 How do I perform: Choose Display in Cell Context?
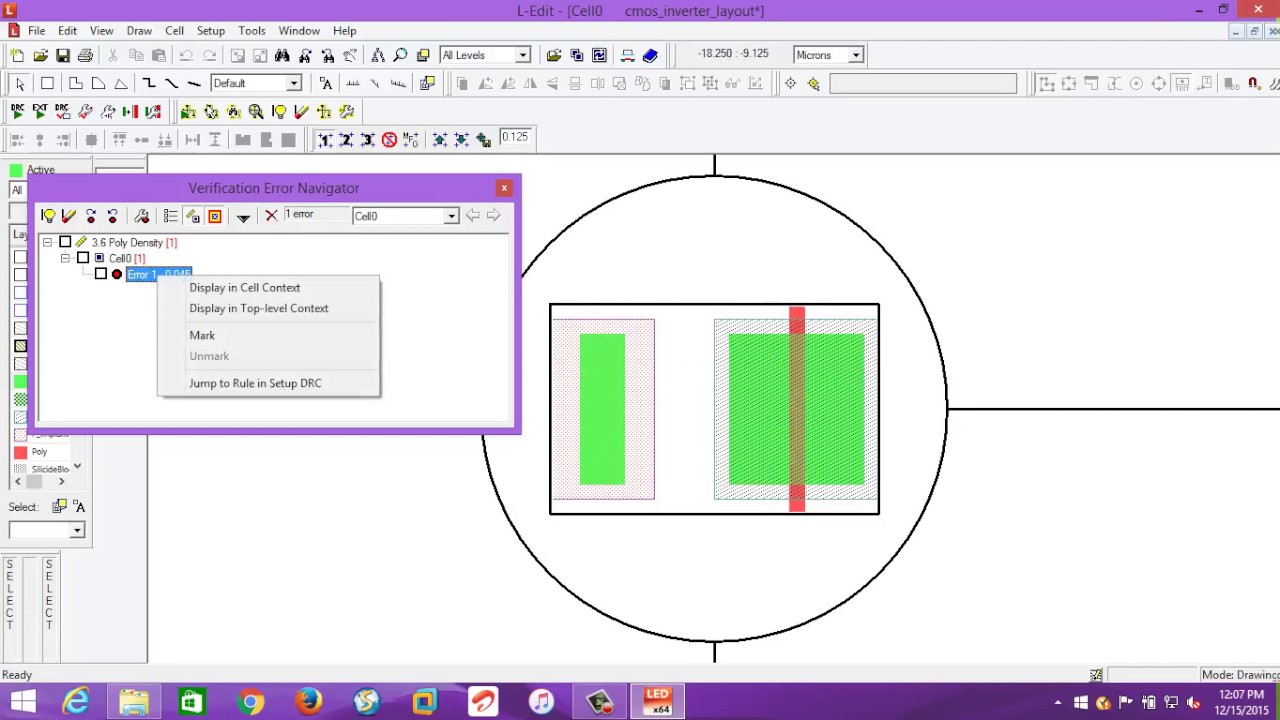coord(245,288)
